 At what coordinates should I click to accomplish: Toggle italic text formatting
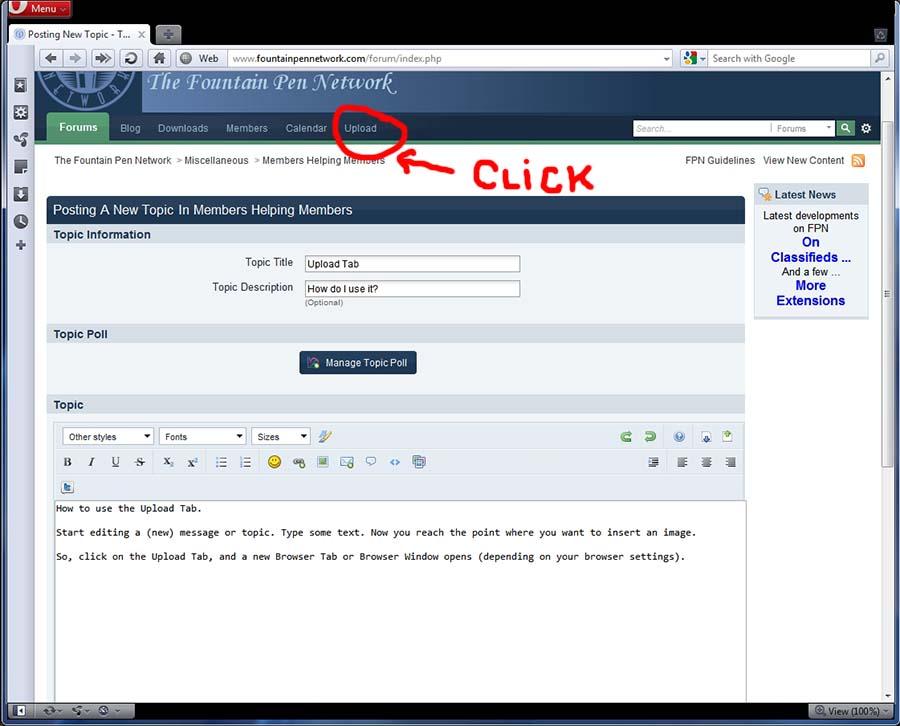pyautogui.click(x=91, y=462)
